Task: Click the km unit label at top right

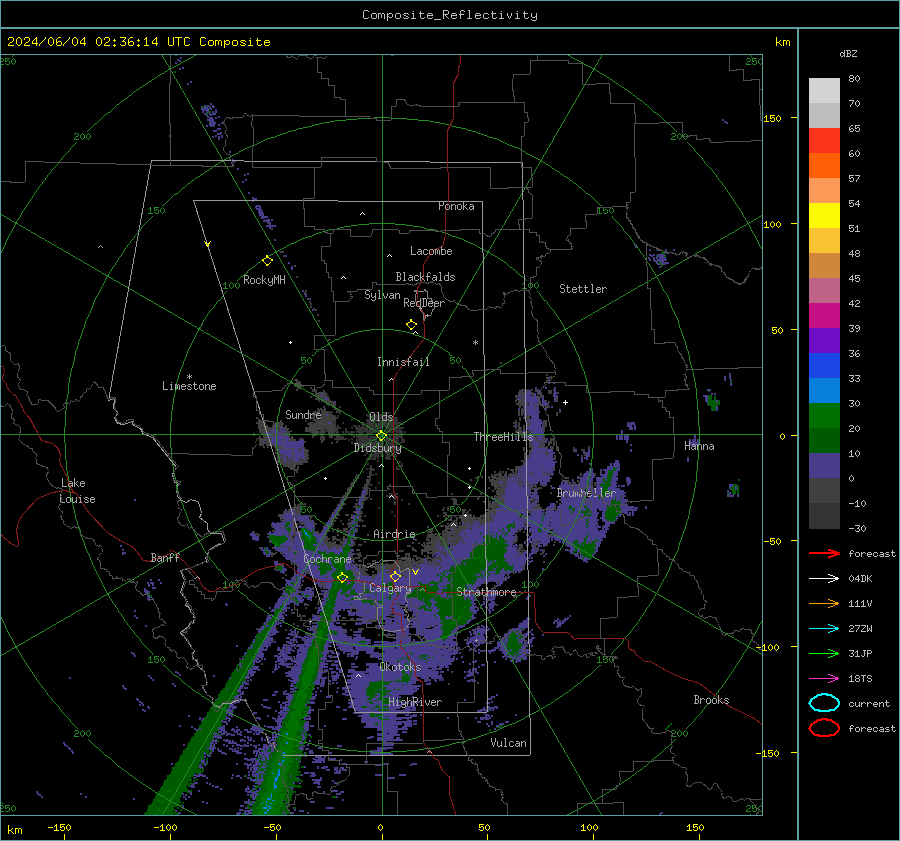Action: pyautogui.click(x=782, y=42)
